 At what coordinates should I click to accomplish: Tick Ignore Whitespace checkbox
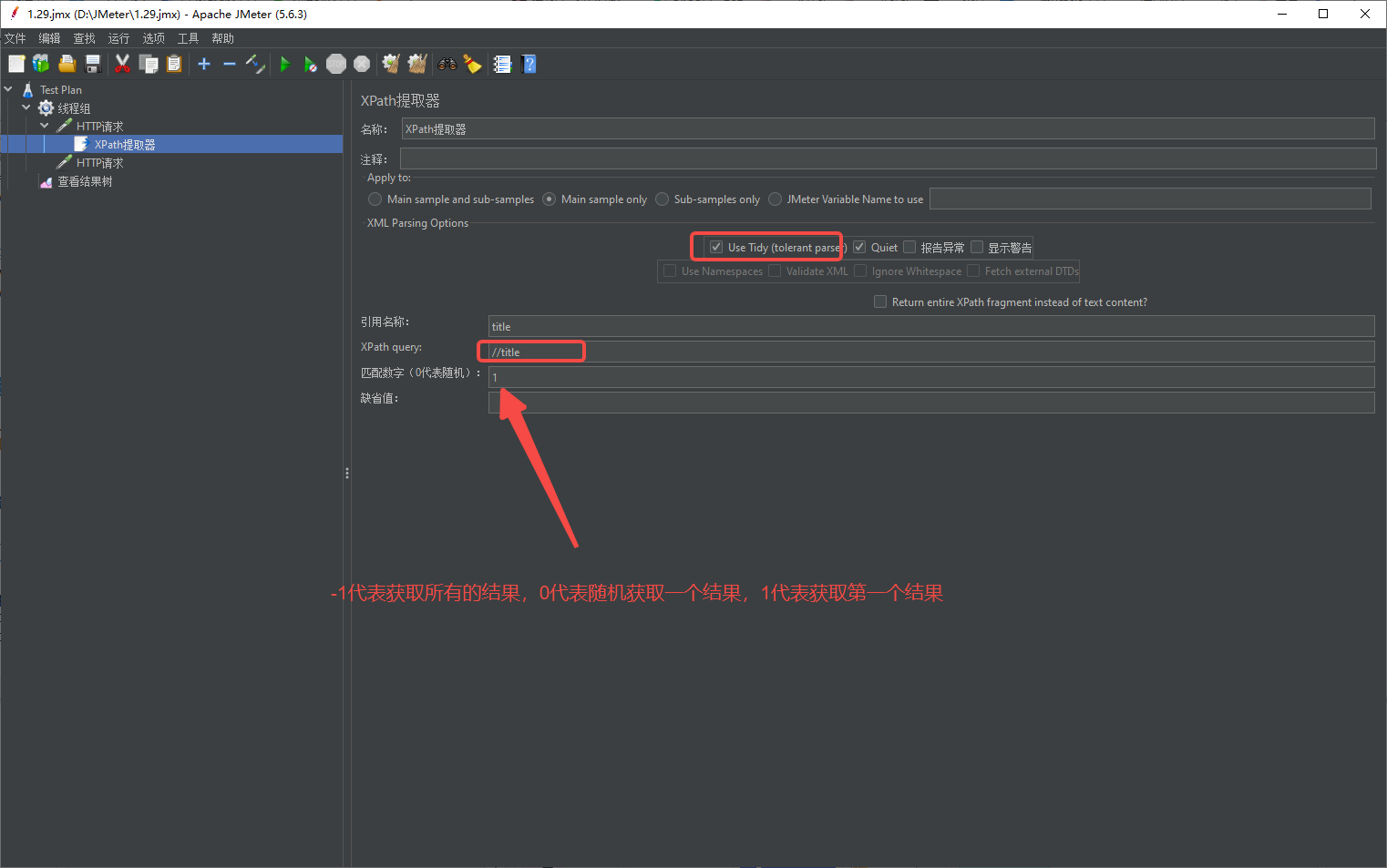click(860, 271)
